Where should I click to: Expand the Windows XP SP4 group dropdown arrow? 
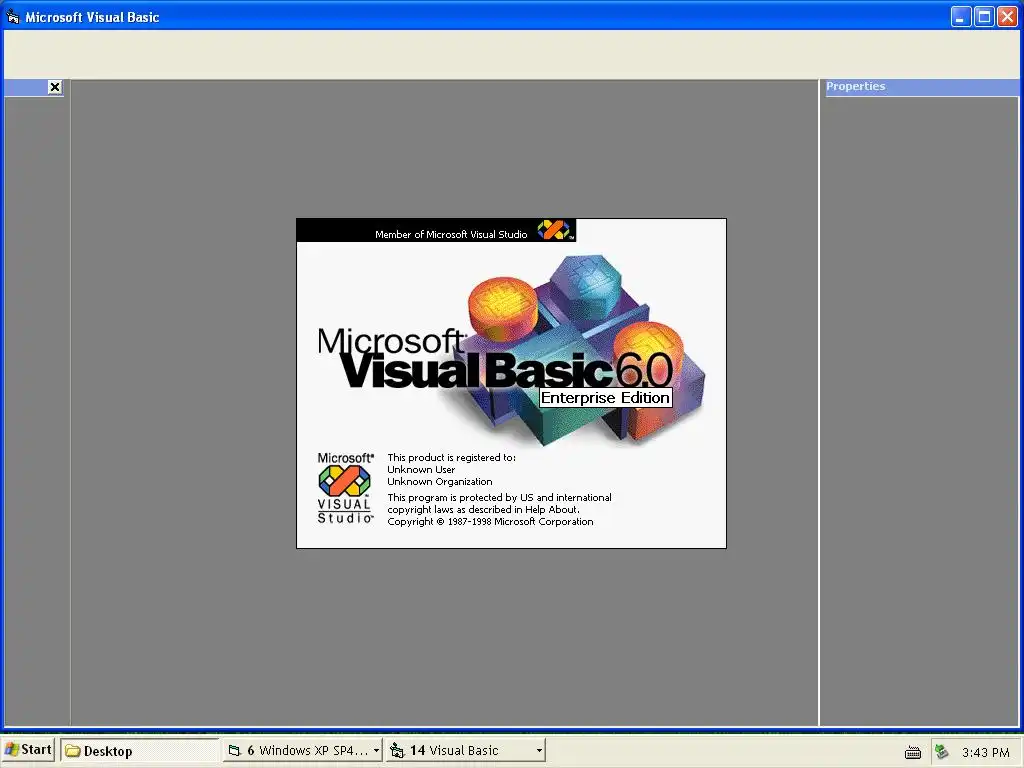click(376, 750)
